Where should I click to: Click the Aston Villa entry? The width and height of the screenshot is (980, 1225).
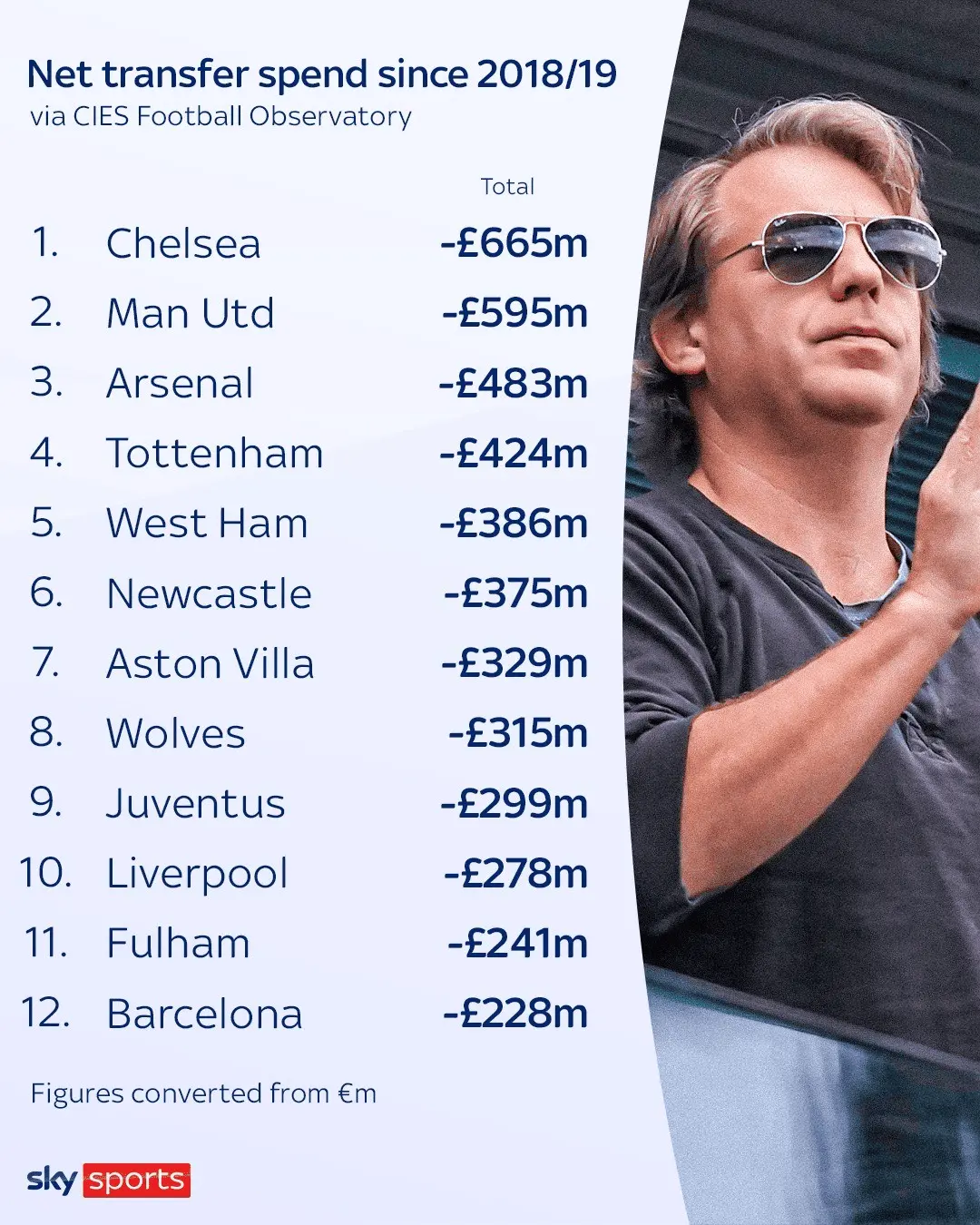tap(210, 663)
